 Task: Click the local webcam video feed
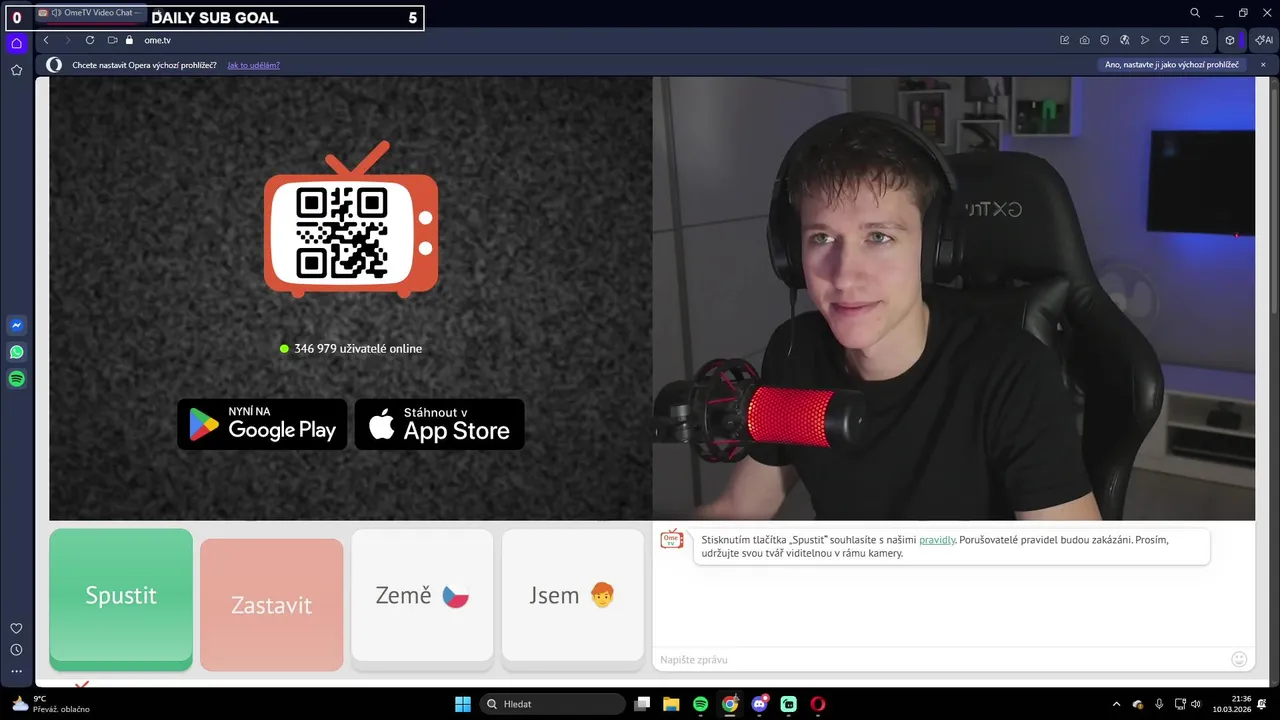[x=953, y=298]
